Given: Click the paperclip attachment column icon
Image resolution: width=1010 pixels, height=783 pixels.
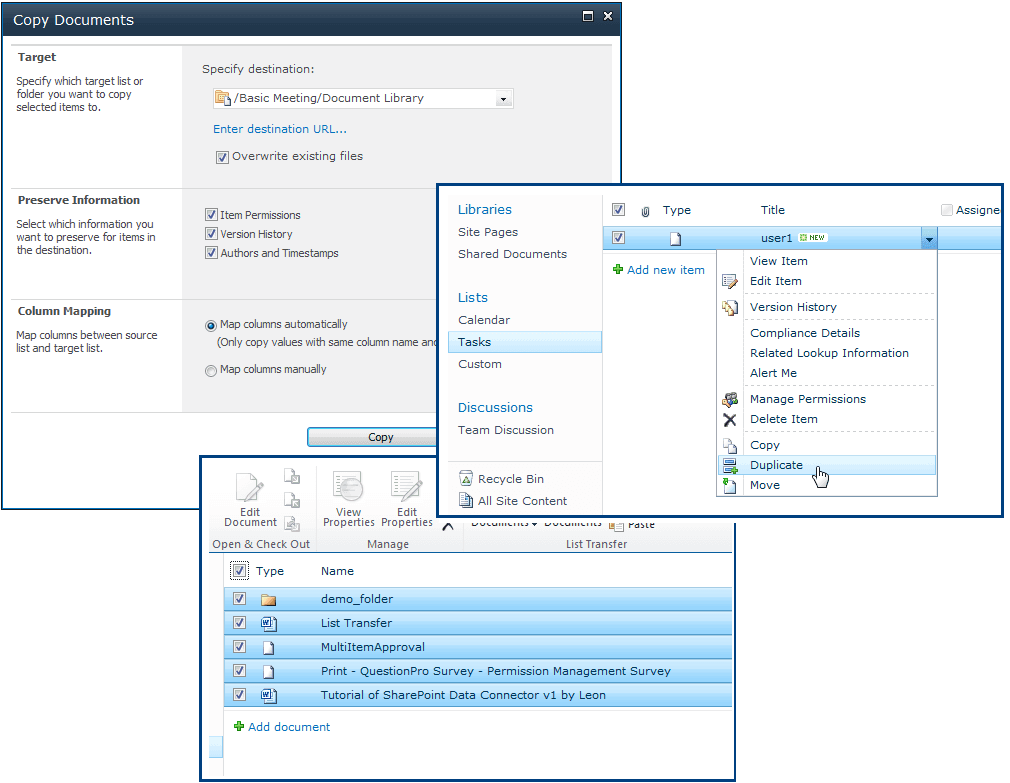Looking at the screenshot, I should [645, 211].
